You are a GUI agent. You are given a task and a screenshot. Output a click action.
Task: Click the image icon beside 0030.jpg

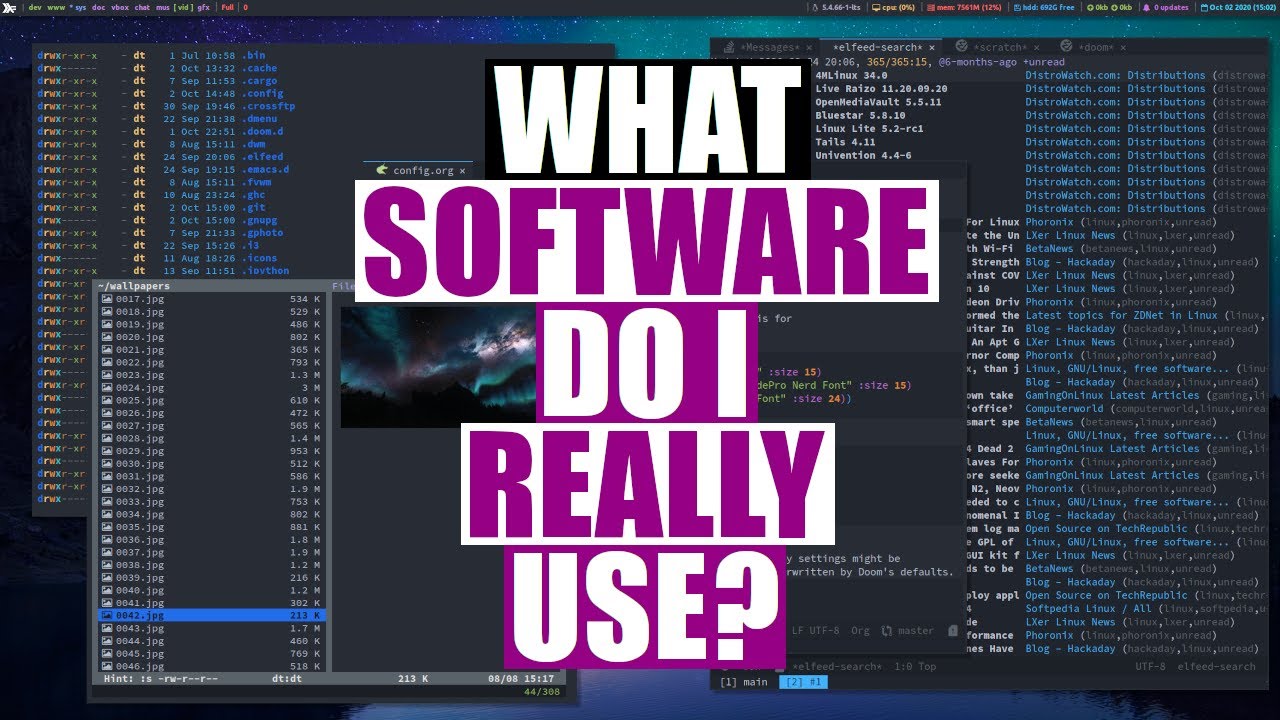107,464
